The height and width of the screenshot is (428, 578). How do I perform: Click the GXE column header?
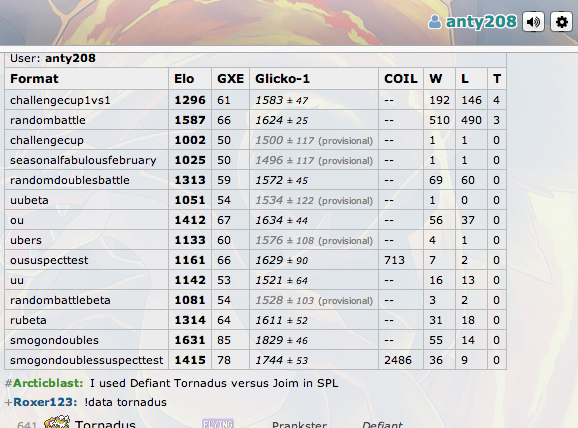point(230,79)
